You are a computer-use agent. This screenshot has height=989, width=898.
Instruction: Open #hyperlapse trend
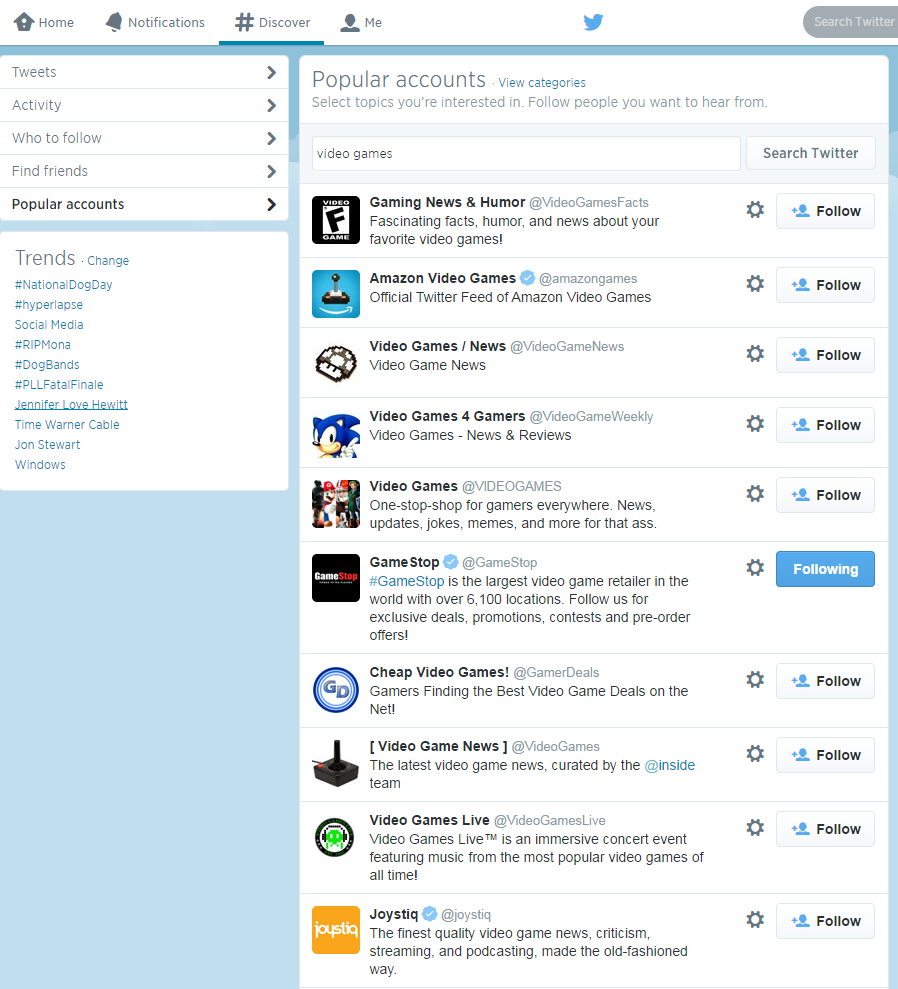[x=49, y=305]
